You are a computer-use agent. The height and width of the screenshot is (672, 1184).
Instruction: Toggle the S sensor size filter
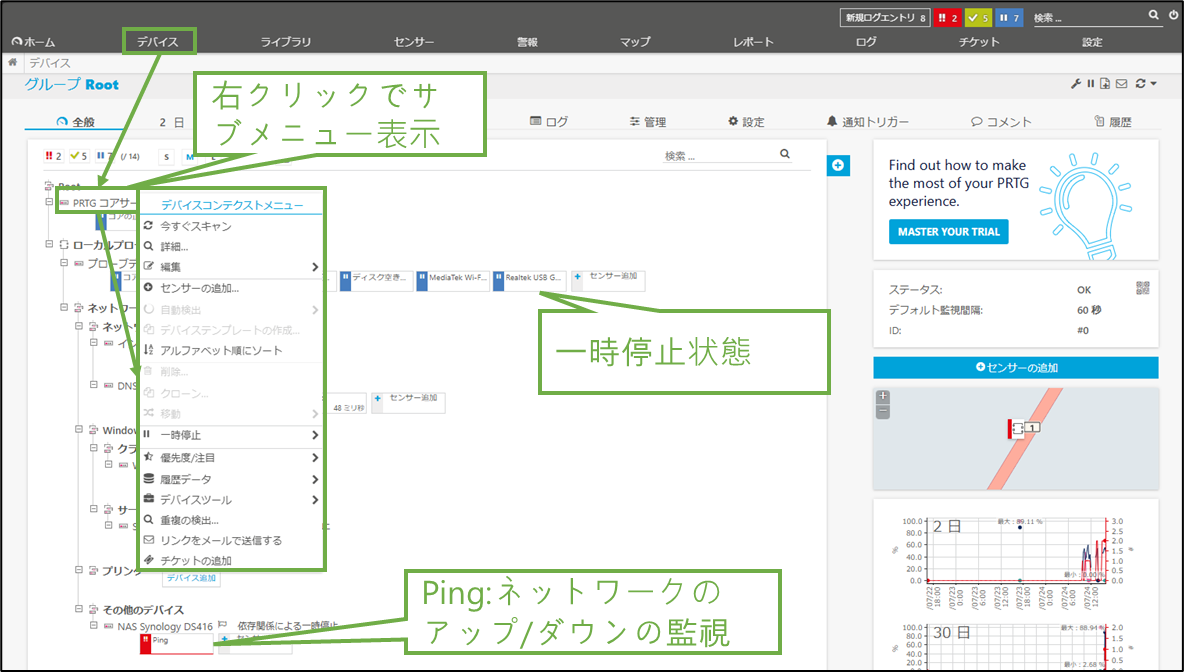tap(166, 156)
